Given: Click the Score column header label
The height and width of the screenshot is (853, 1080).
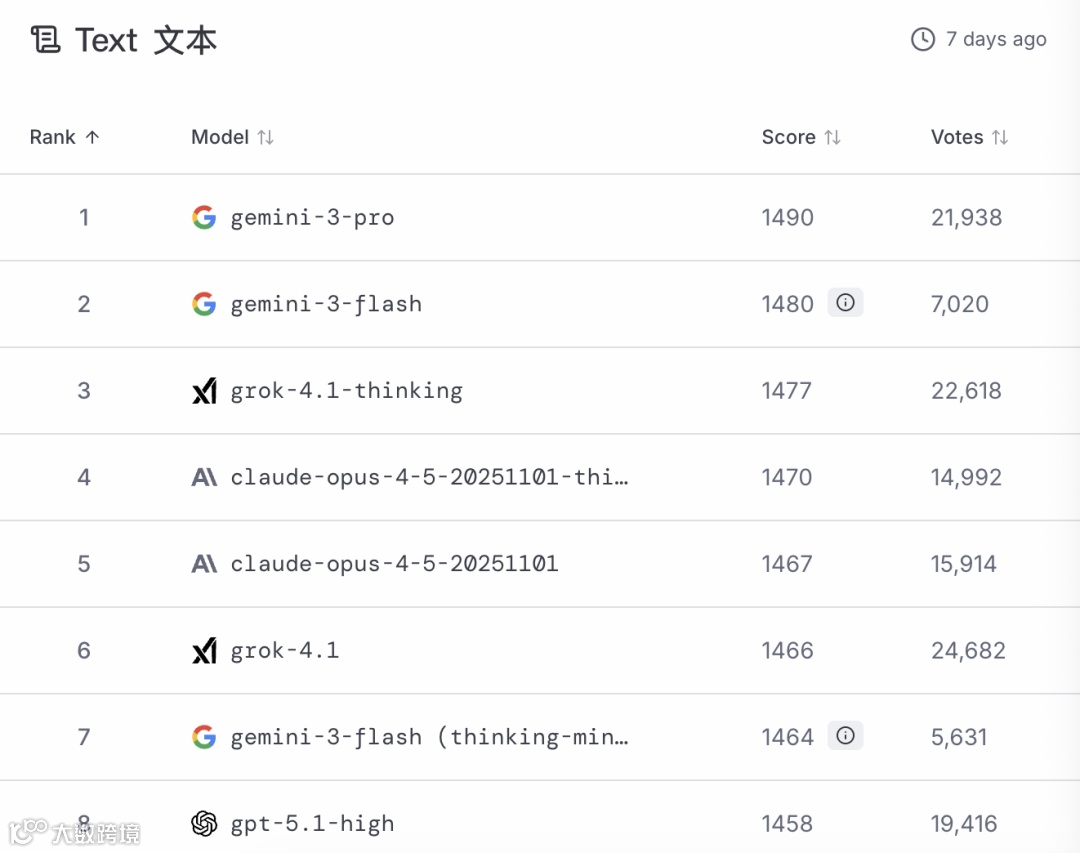Looking at the screenshot, I should click(788, 137).
